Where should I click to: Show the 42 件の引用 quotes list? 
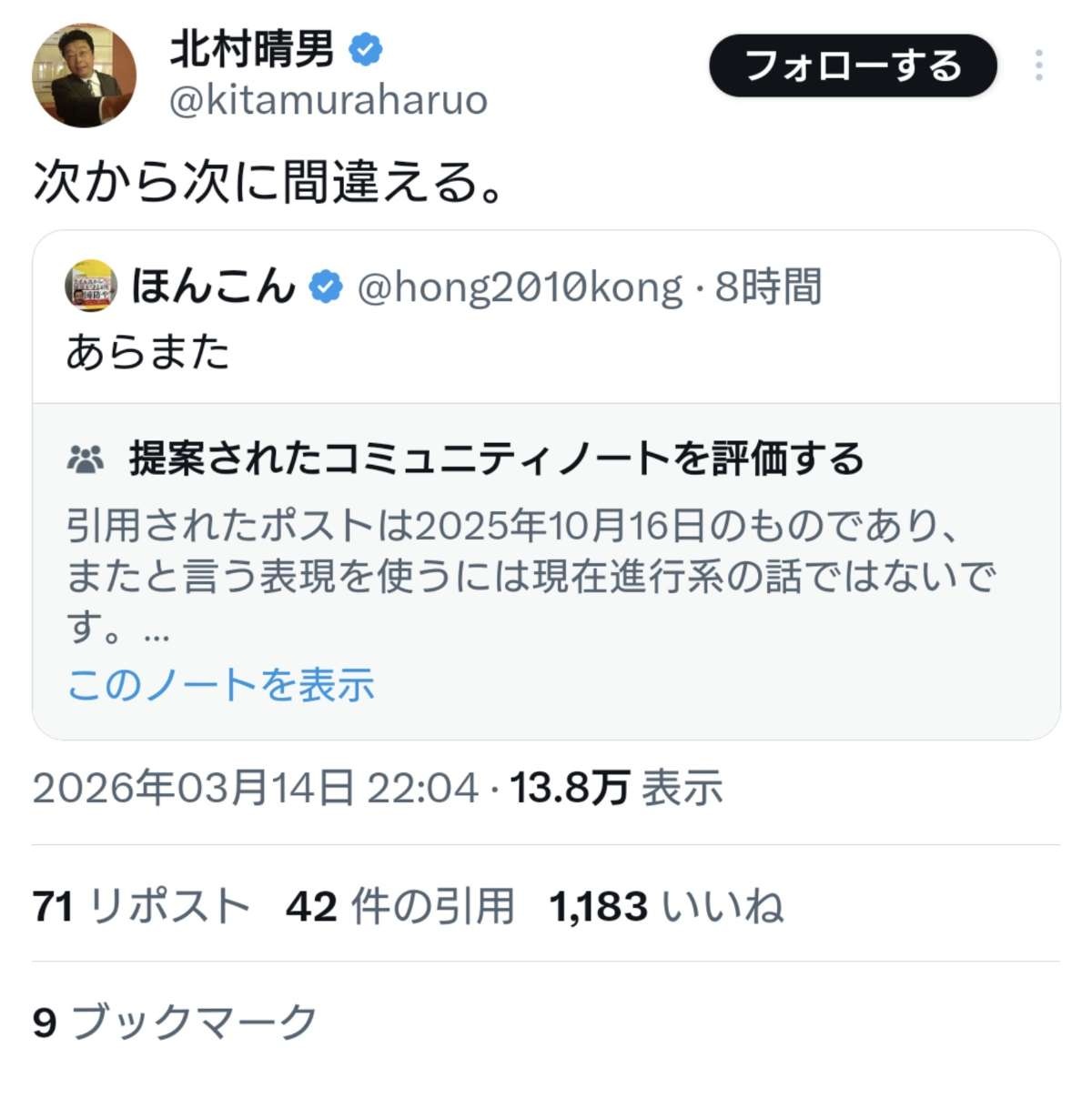click(x=400, y=907)
